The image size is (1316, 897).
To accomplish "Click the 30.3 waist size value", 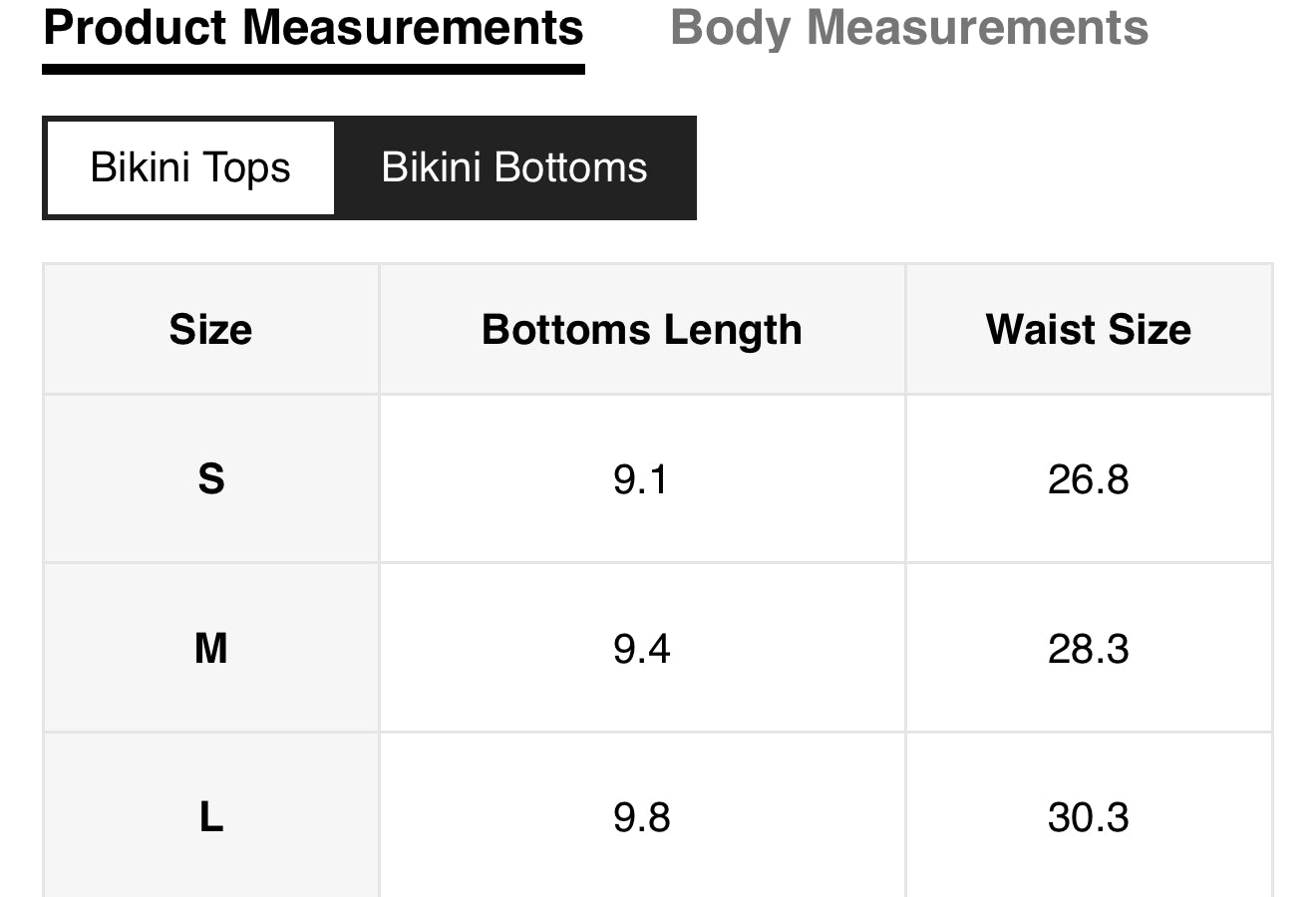I will [x=1088, y=817].
